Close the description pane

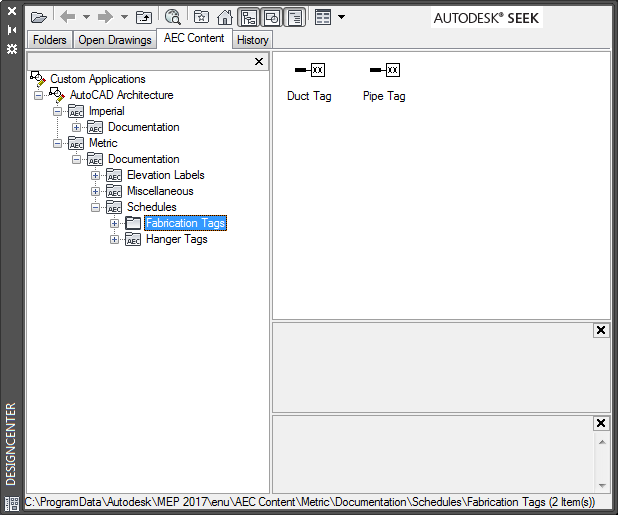click(x=601, y=423)
